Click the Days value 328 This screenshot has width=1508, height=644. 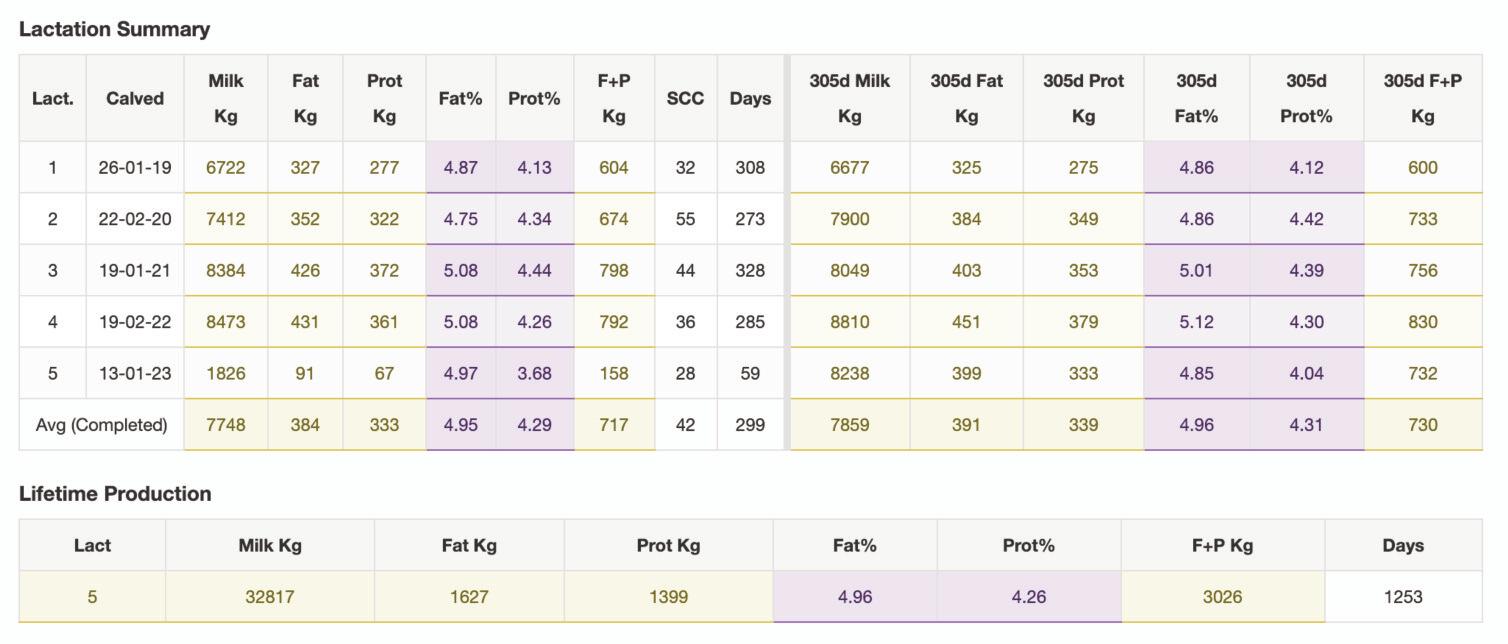point(750,270)
